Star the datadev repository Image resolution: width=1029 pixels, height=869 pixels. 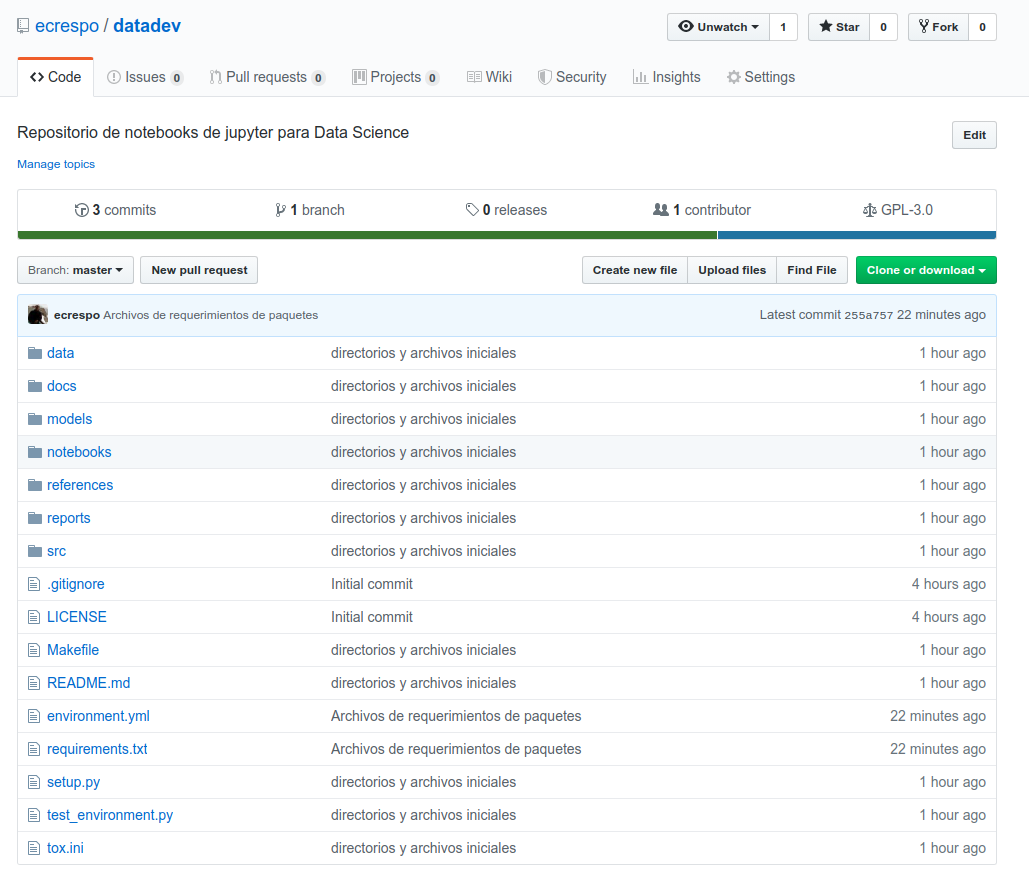pyautogui.click(x=839, y=27)
